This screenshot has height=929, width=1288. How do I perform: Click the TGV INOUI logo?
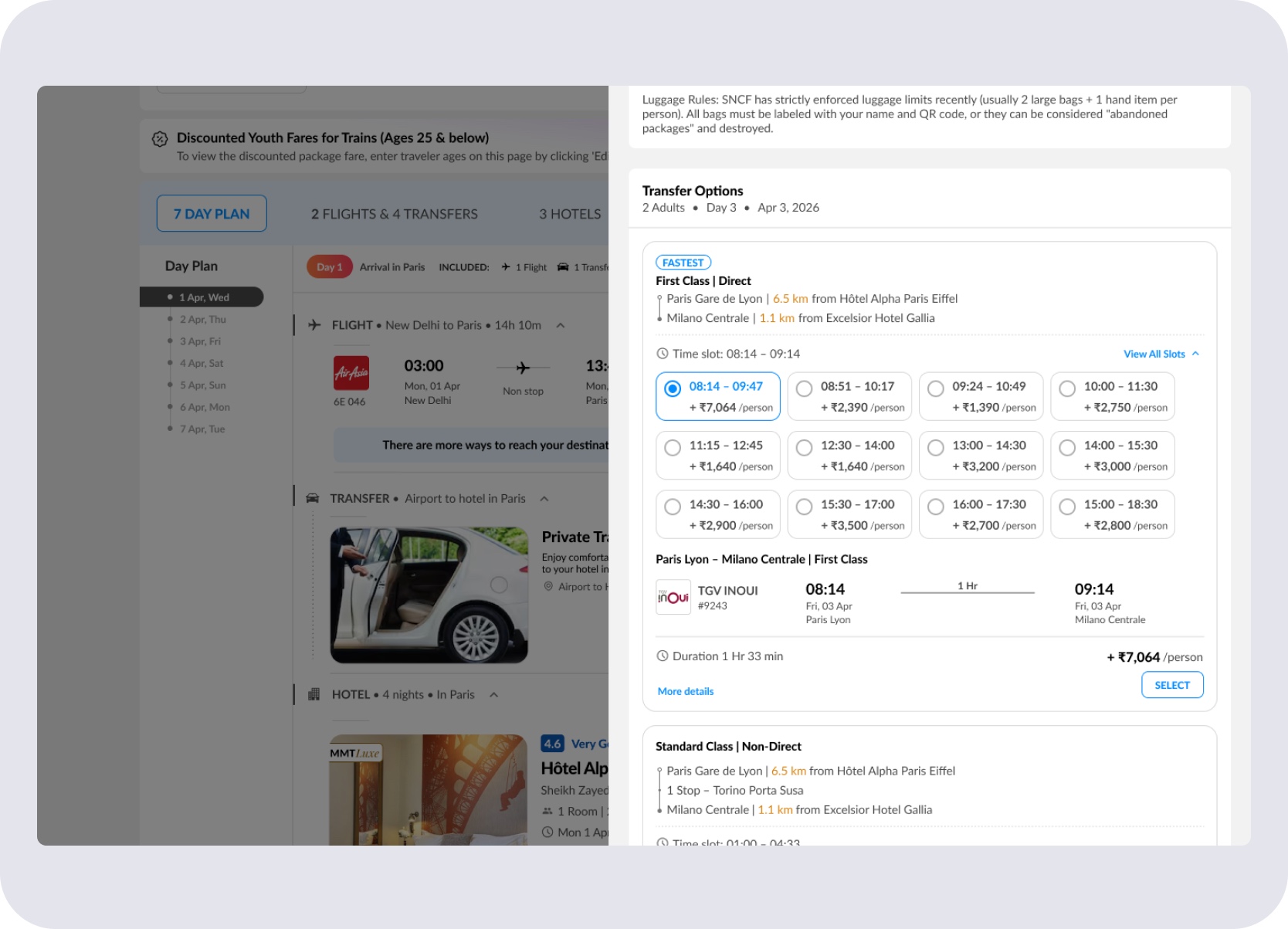click(673, 597)
